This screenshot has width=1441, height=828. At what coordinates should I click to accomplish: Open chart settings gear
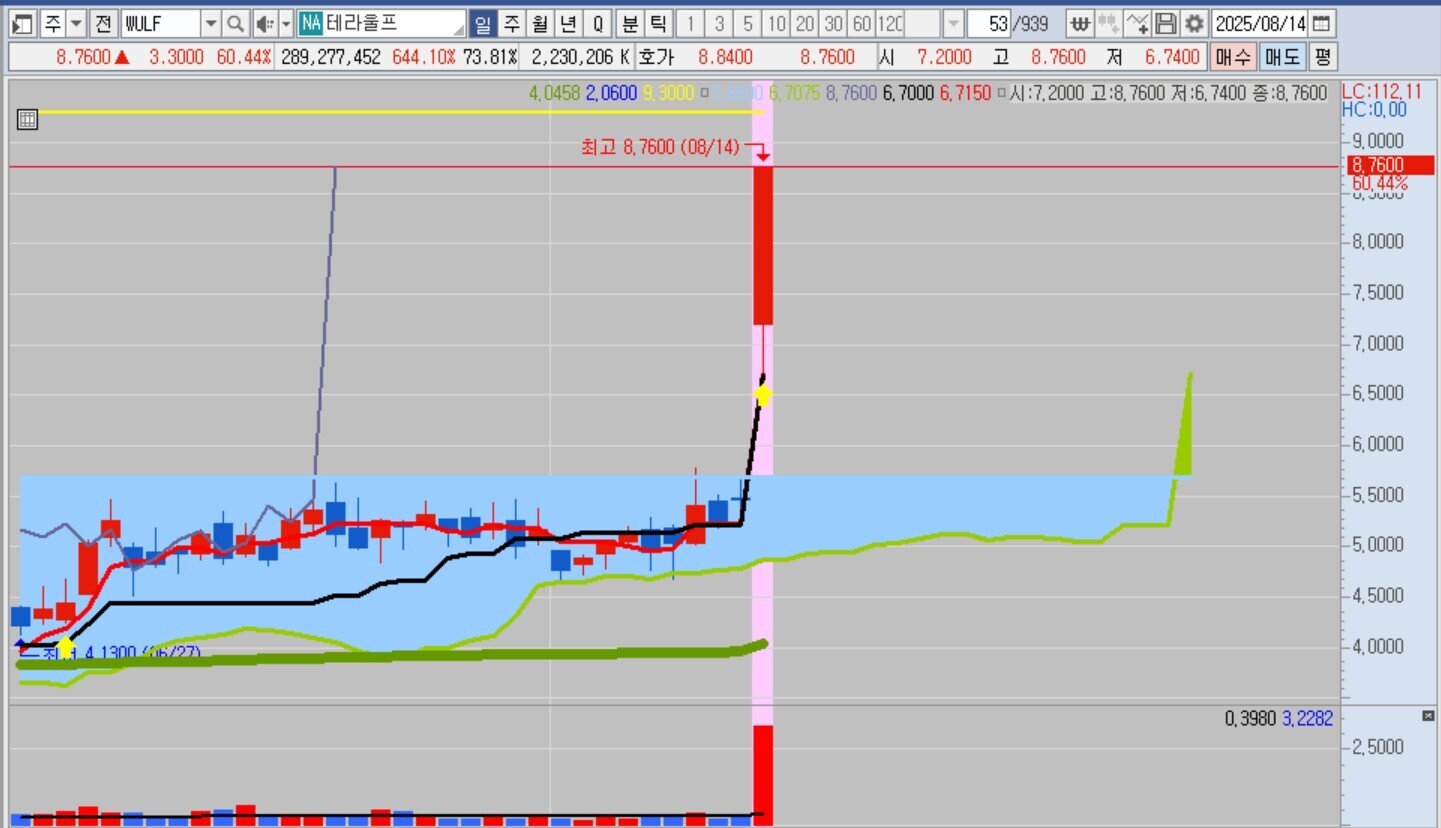tap(1194, 23)
